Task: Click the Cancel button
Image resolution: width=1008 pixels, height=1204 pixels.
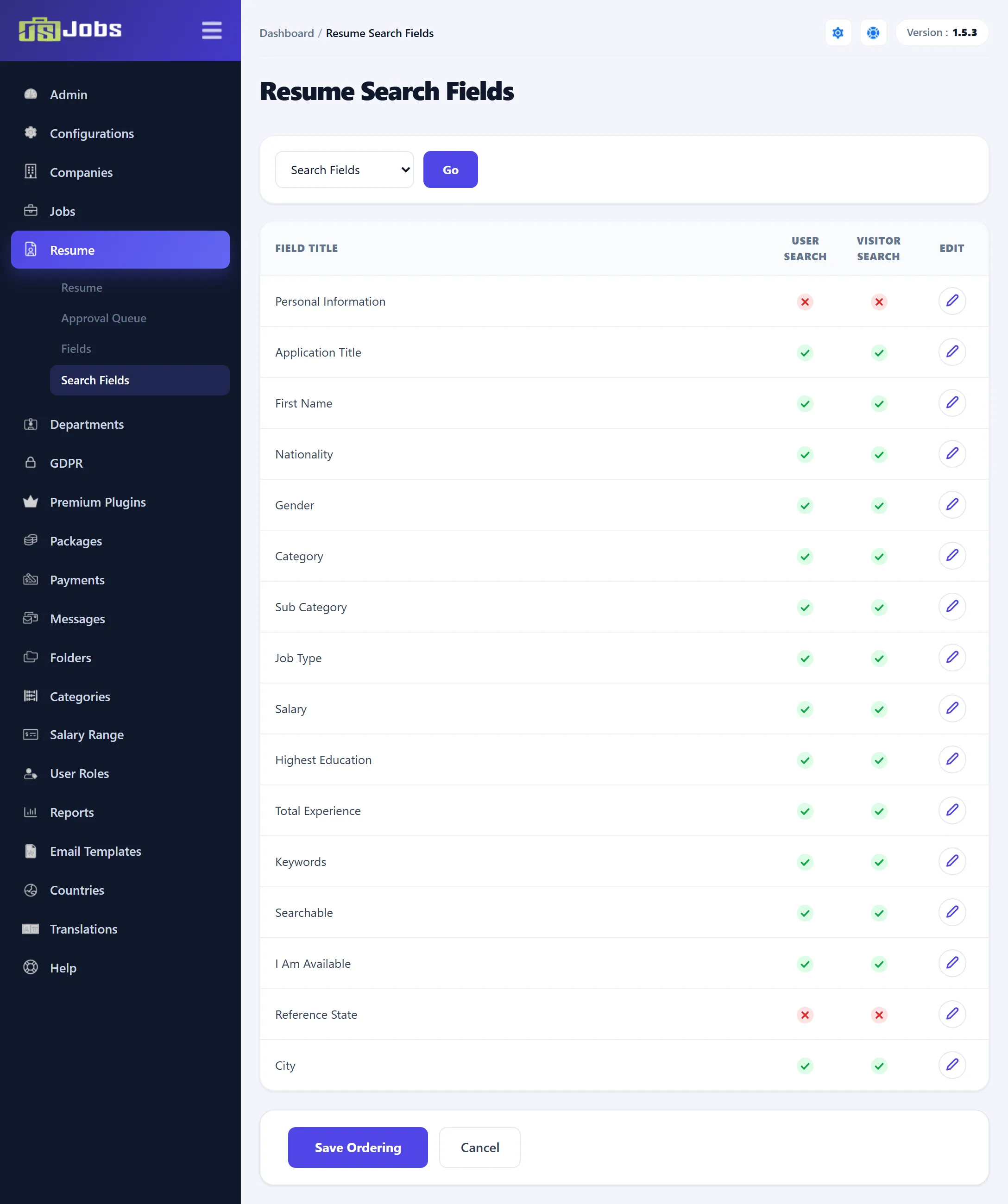Action: [479, 1147]
